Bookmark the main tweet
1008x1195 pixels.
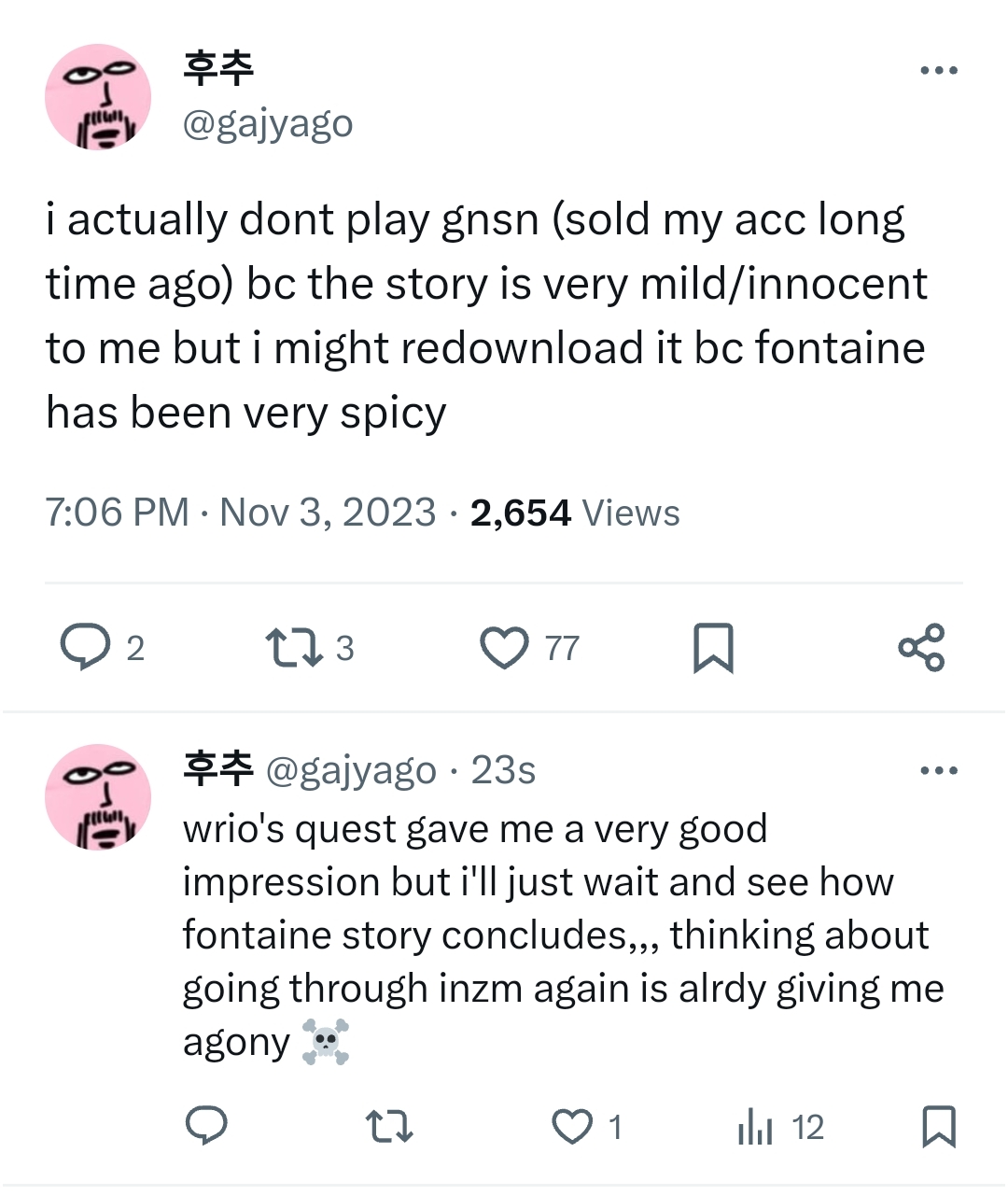(x=713, y=647)
